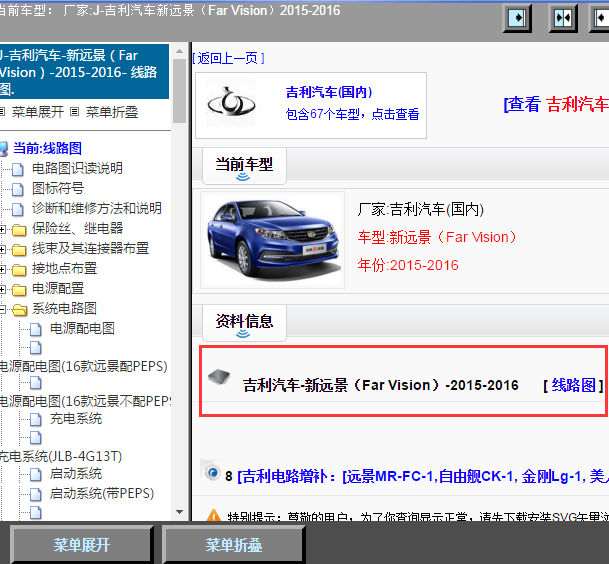
Task: Click the gray book icon in 资料信息 row
Action: pyautogui.click(x=219, y=376)
